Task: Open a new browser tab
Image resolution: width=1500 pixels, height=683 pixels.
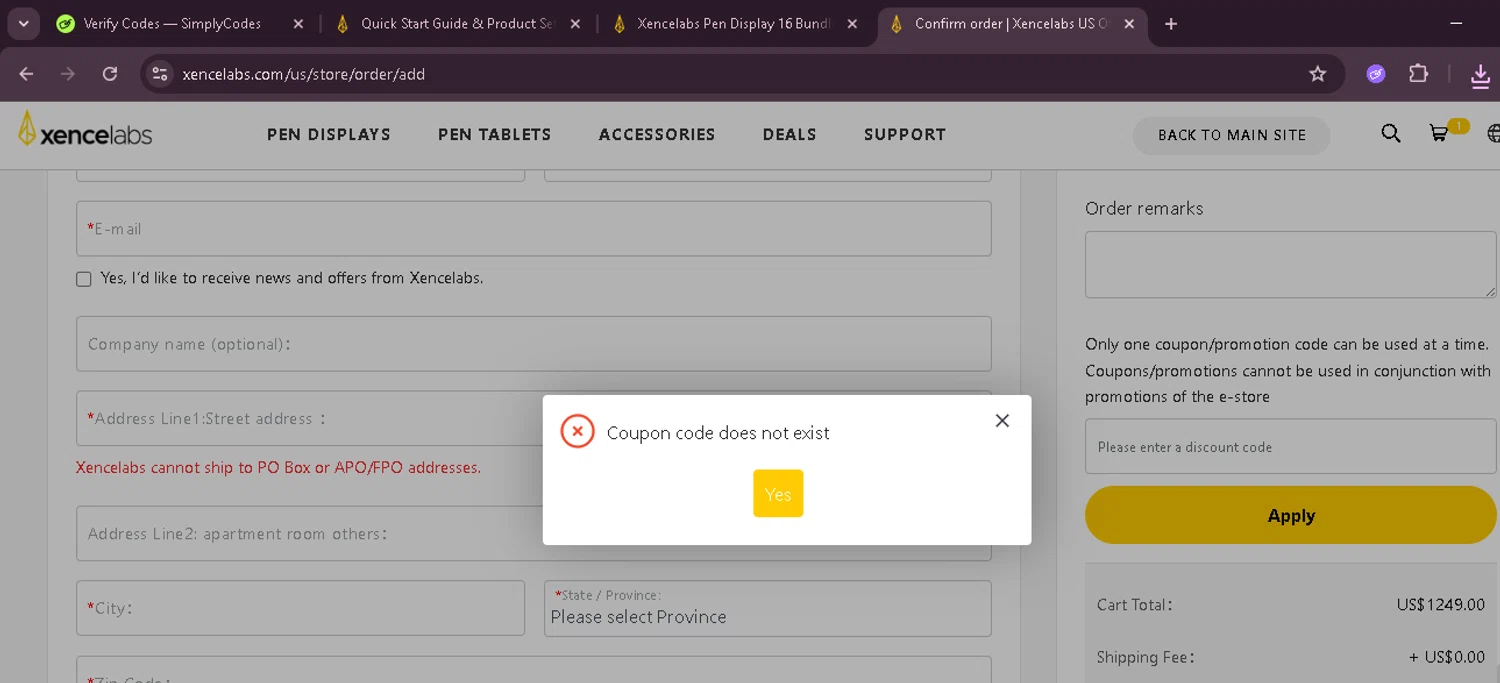Action: click(x=1171, y=24)
